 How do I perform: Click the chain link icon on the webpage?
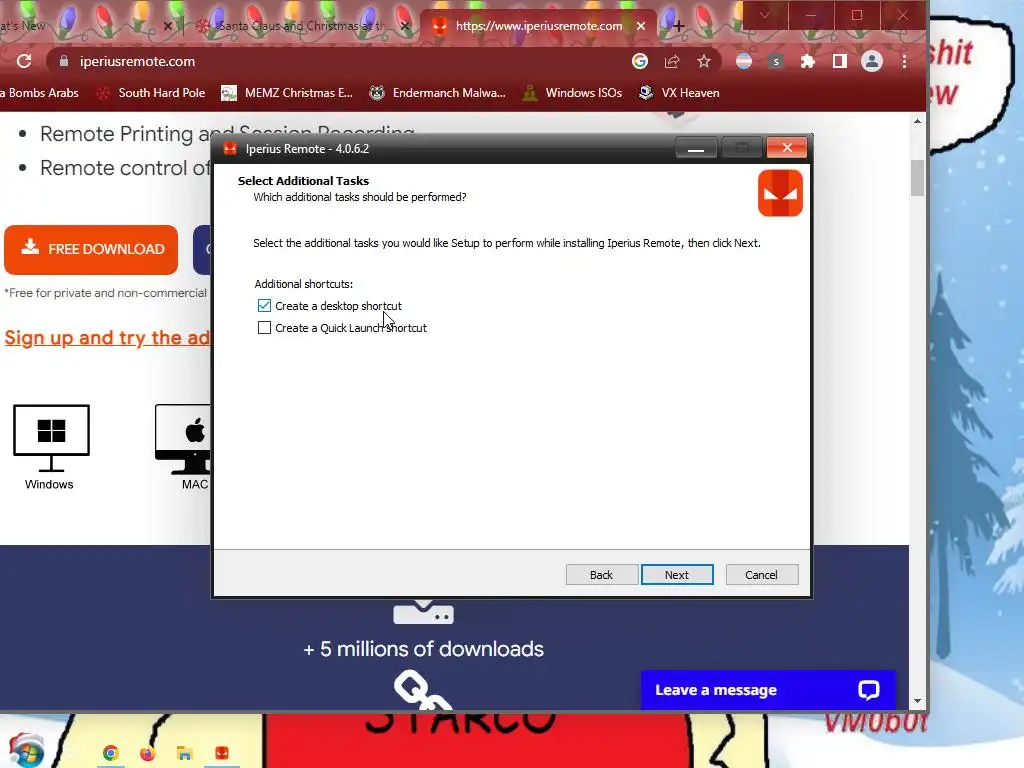[422, 690]
